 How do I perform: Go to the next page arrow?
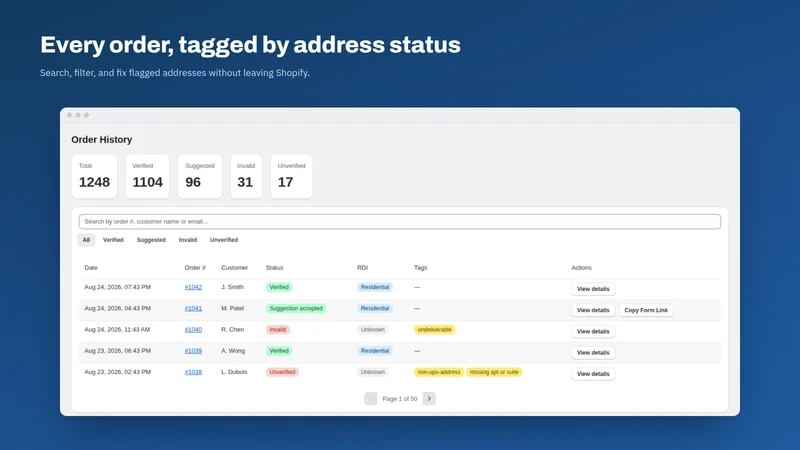coord(429,398)
